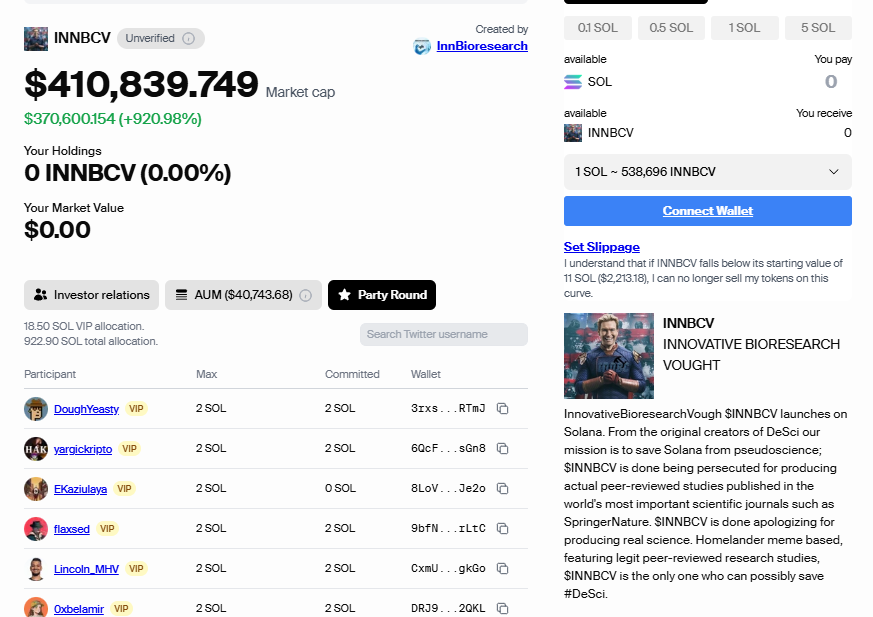Click the Max column header
873x617 pixels.
[x=207, y=374]
